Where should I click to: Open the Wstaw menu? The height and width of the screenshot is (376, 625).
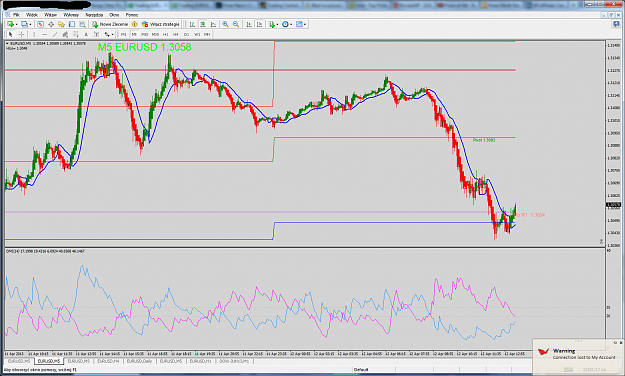pyautogui.click(x=51, y=15)
